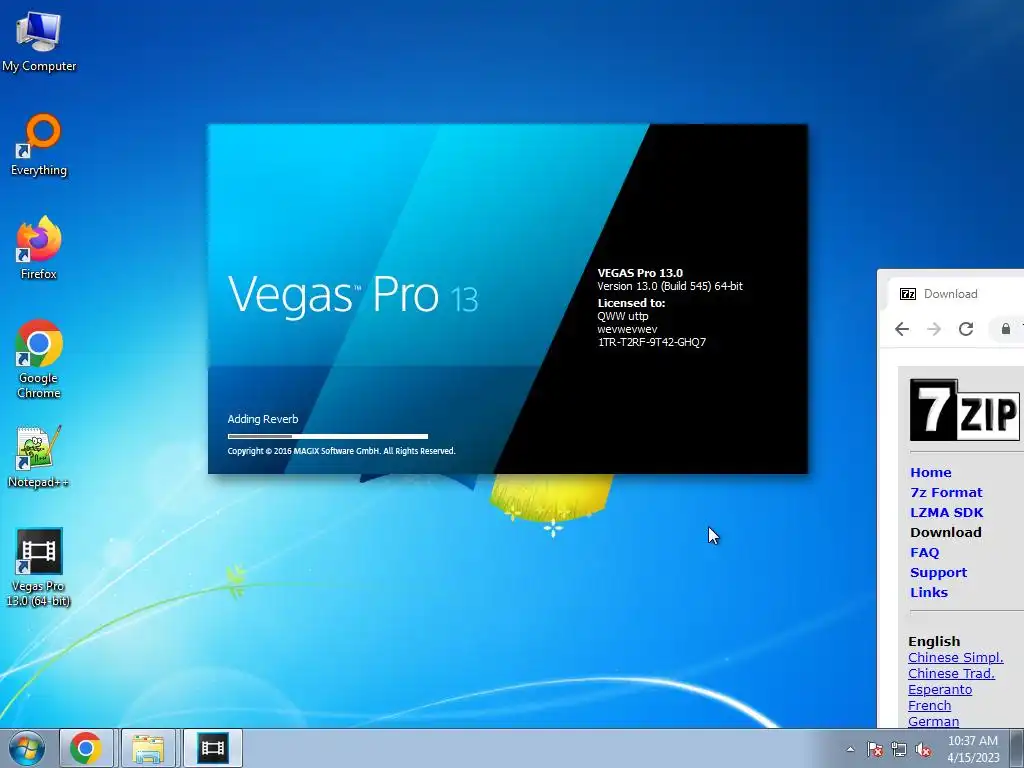Open the clock showing 10:37 AM
The height and width of the screenshot is (768, 1024).
tap(973, 749)
